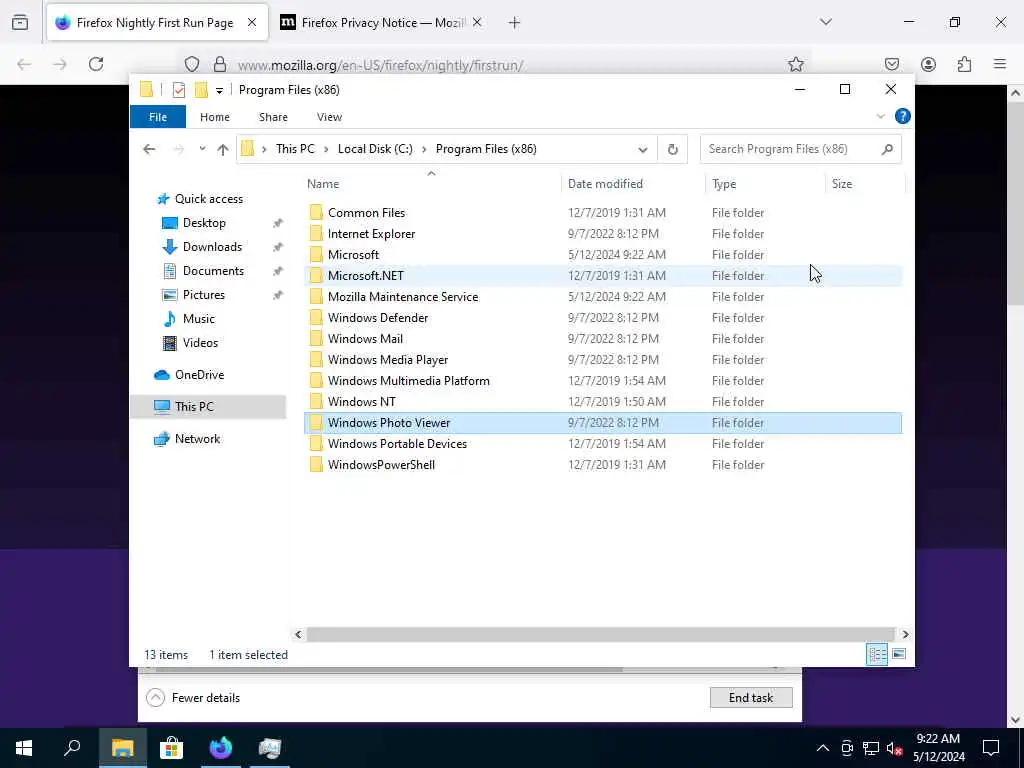Bookmark this page with Firefox star icon
This screenshot has height=768, width=1024.
pyautogui.click(x=795, y=64)
